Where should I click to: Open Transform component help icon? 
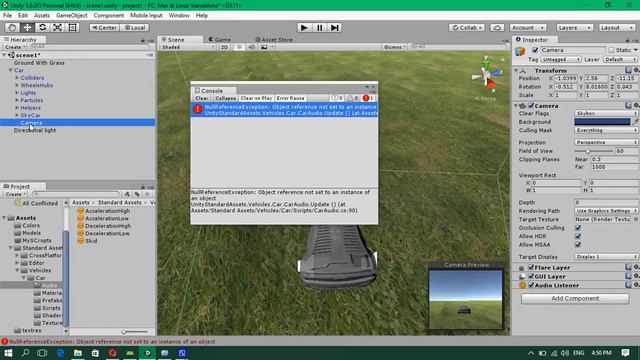629,70
